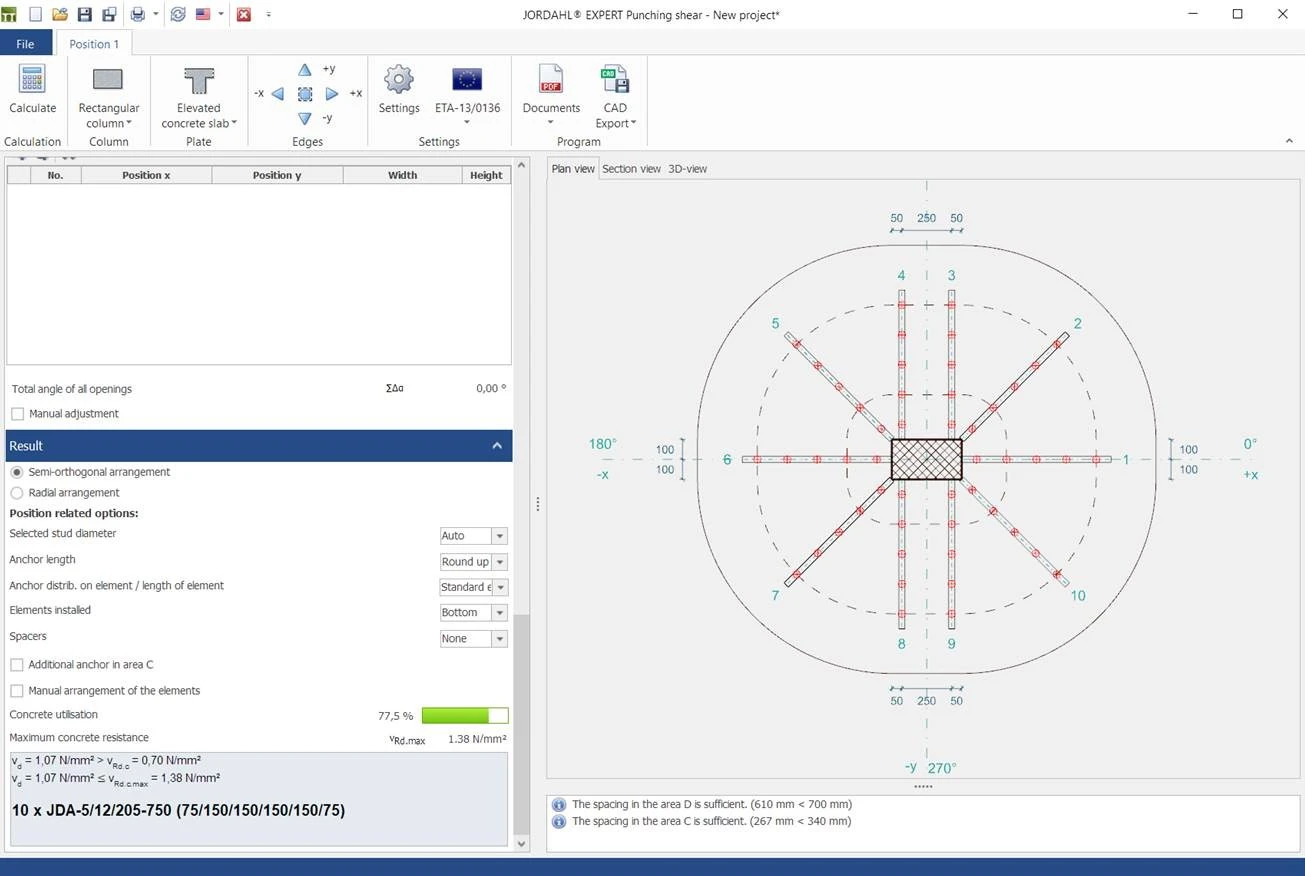1305x876 pixels.
Task: Click the center edges square icon
Action: [x=305, y=94]
